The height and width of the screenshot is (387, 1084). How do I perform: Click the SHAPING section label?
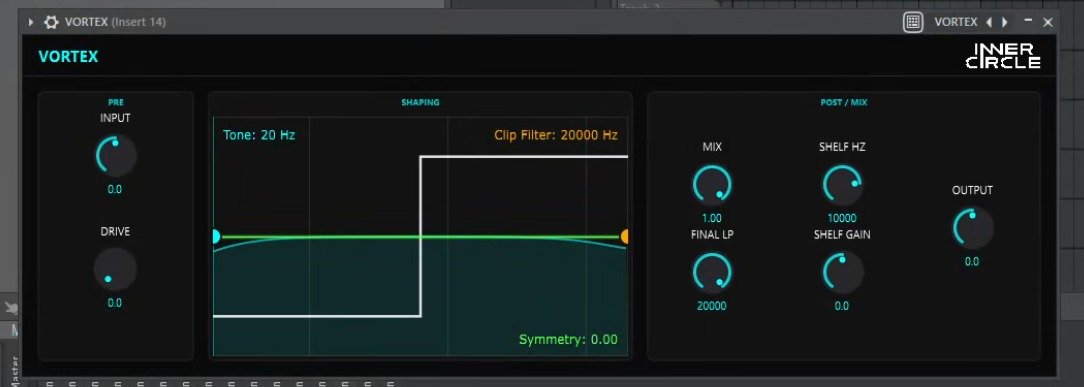pos(420,102)
